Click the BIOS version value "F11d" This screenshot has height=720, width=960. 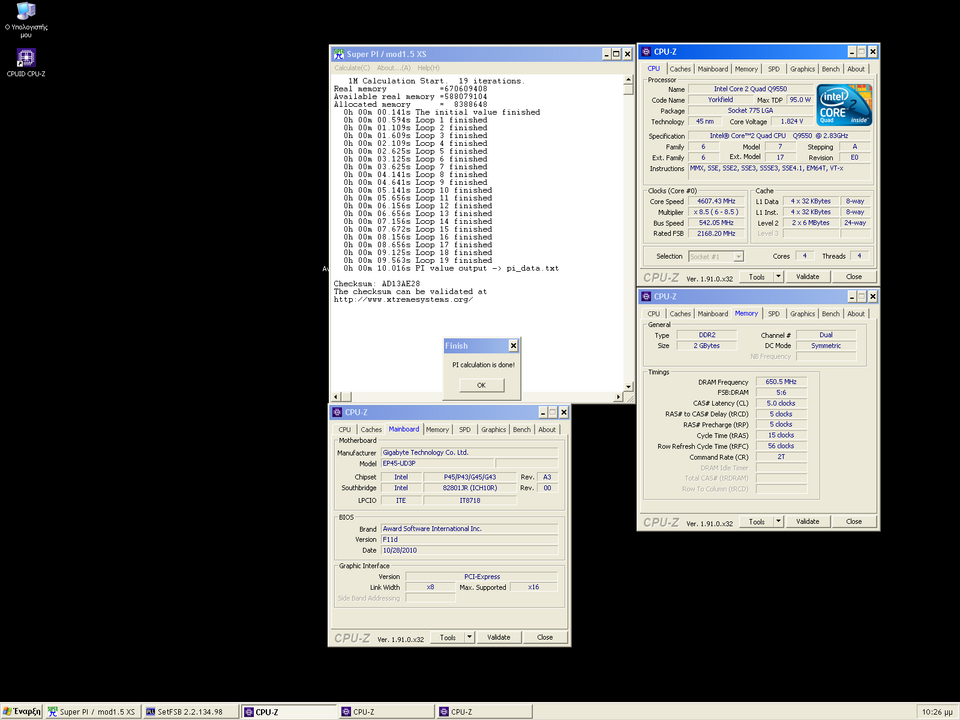click(470, 539)
